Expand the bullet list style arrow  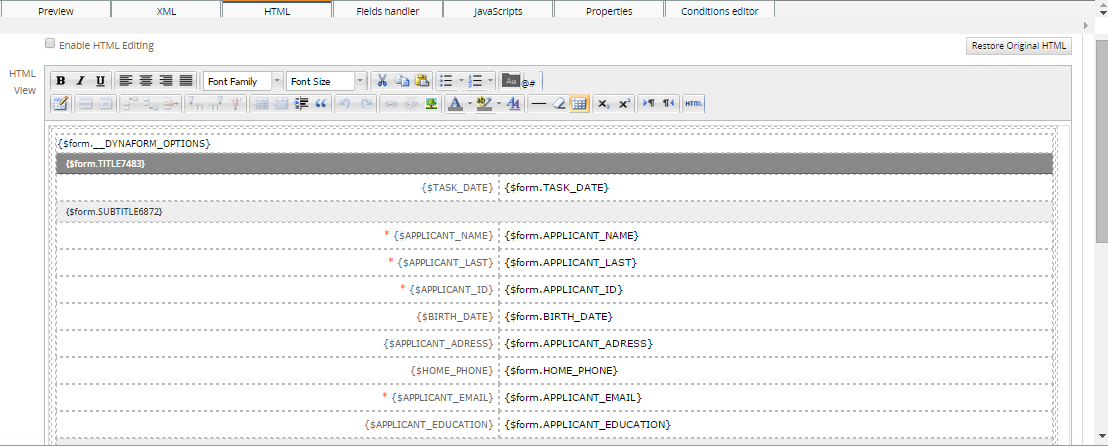click(461, 81)
